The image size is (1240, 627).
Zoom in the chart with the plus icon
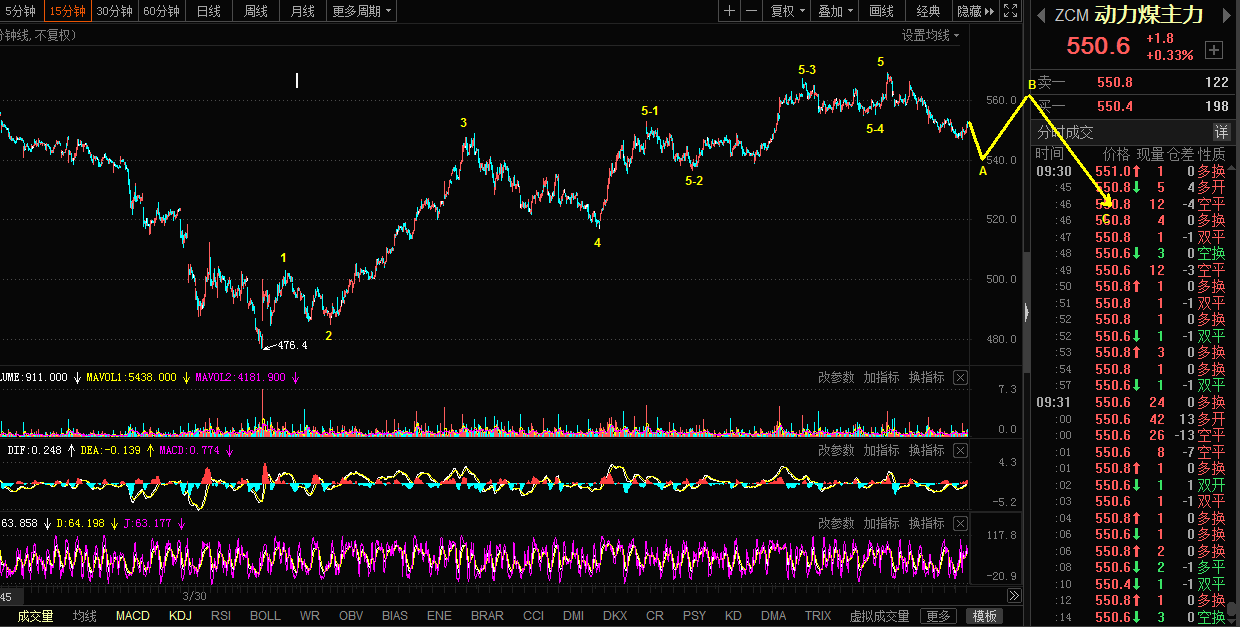coord(730,11)
